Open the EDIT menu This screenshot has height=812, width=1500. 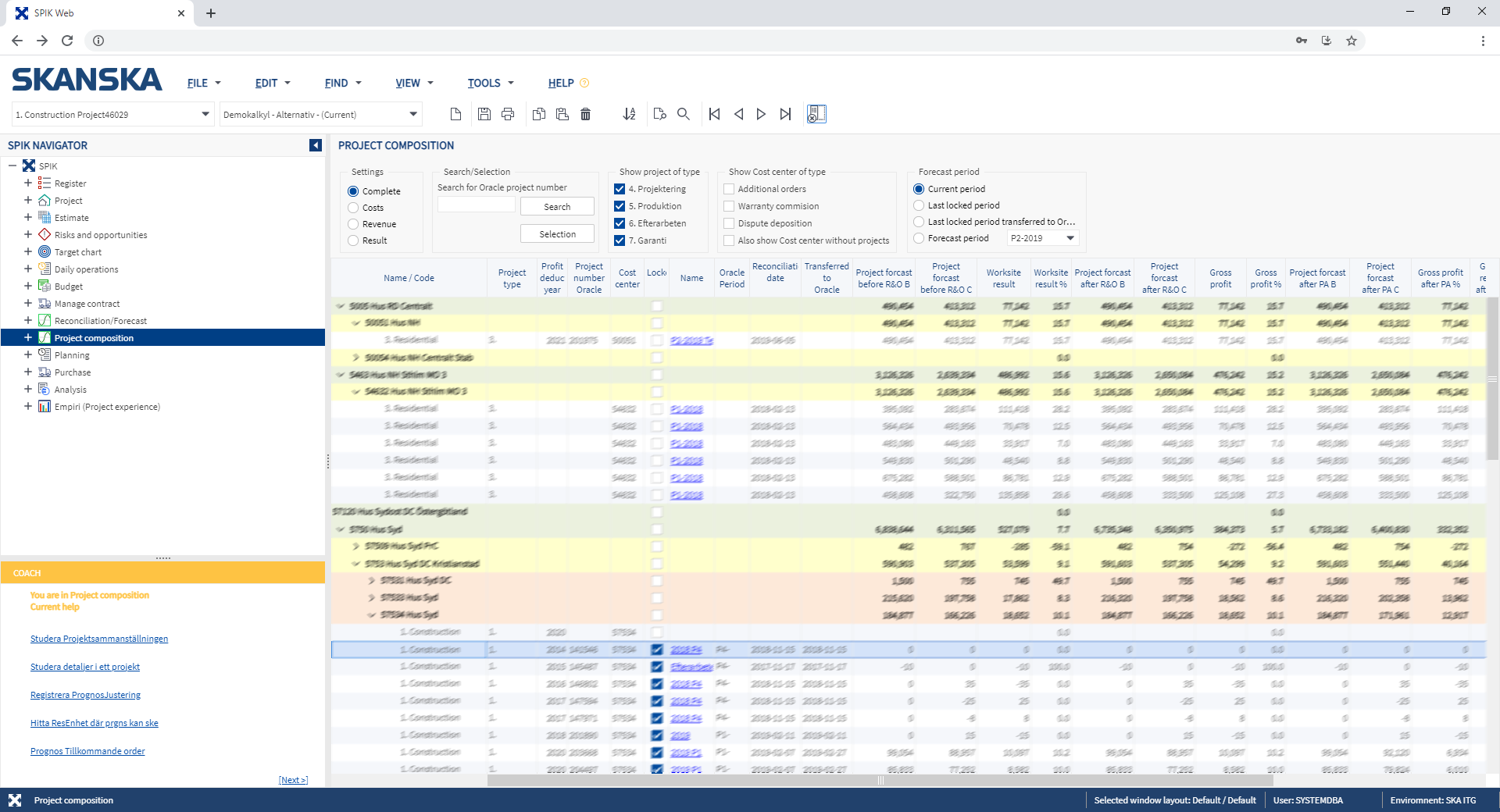(x=273, y=83)
